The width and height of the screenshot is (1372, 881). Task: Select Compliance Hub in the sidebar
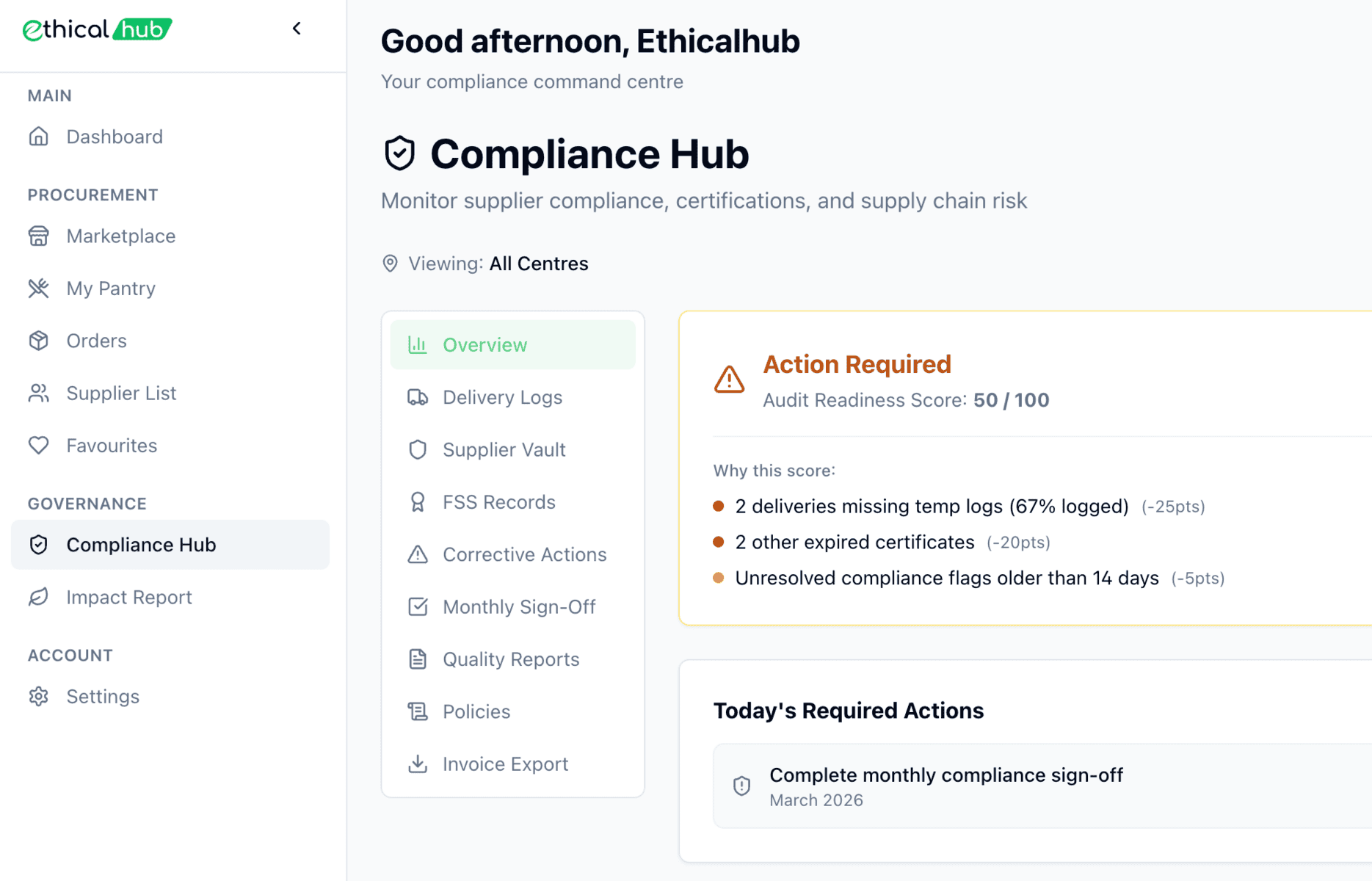141,545
